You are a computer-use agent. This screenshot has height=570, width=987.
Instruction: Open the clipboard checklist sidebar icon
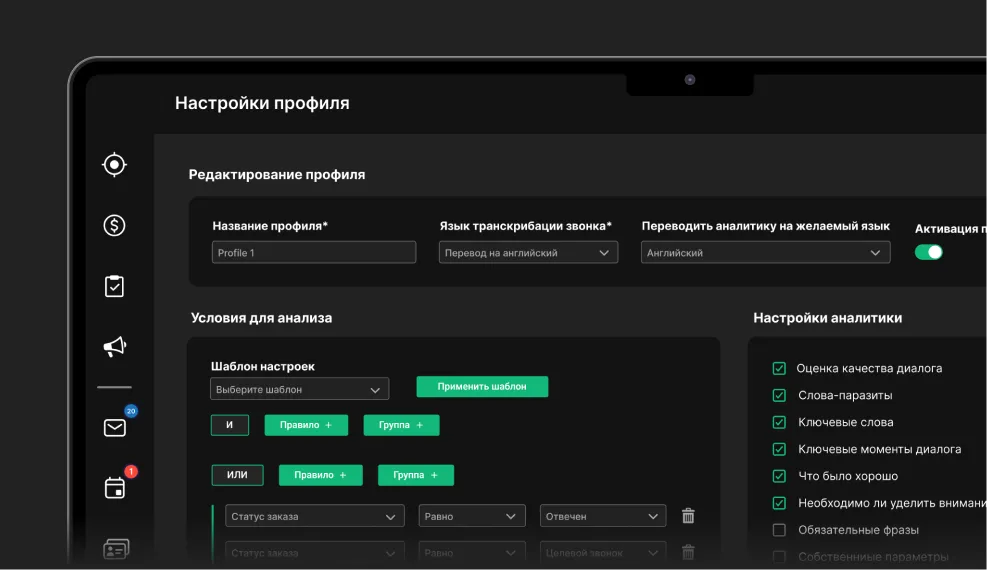[115, 286]
